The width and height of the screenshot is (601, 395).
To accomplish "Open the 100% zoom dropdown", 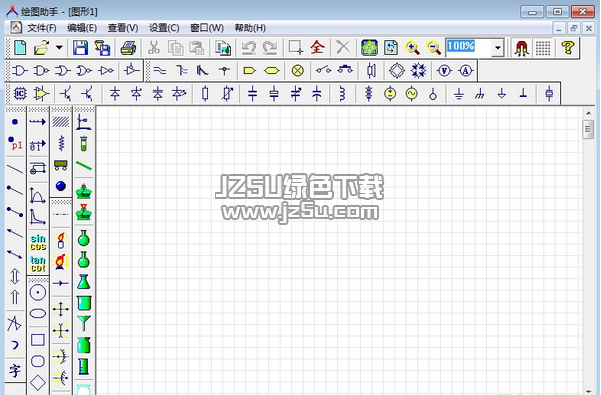I will click(498, 48).
